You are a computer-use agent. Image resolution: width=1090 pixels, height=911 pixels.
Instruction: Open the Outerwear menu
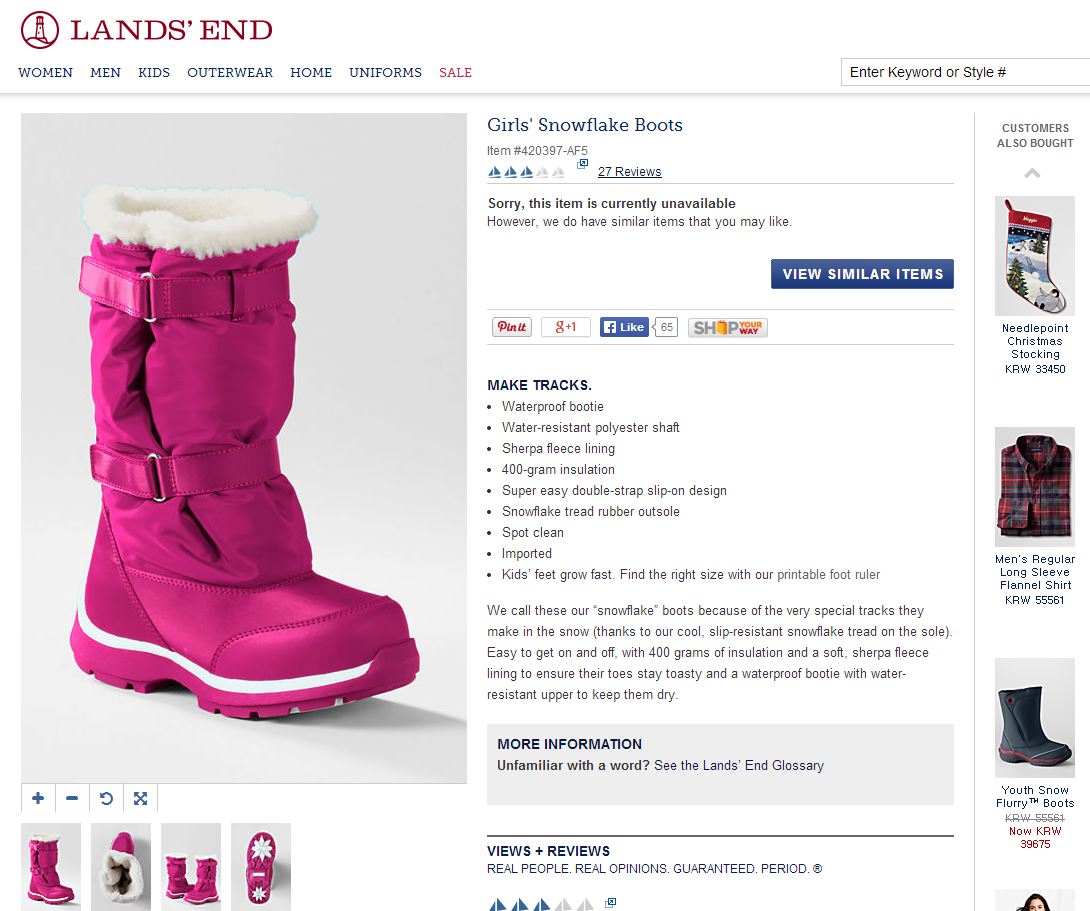pyautogui.click(x=230, y=72)
